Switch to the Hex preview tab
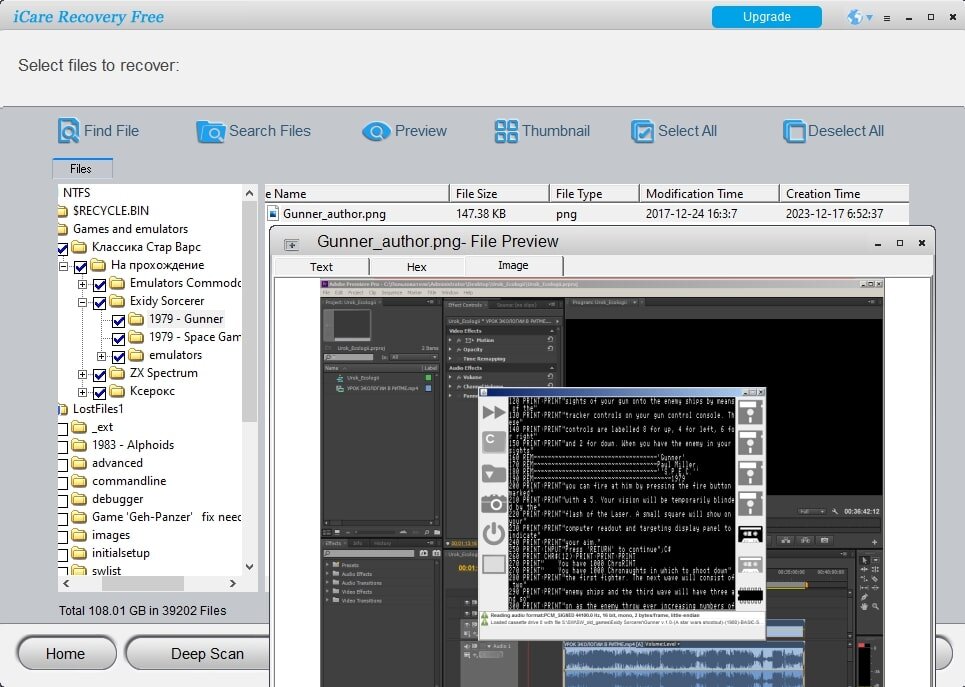Viewport: 965px width, 687px height. pyautogui.click(x=417, y=267)
